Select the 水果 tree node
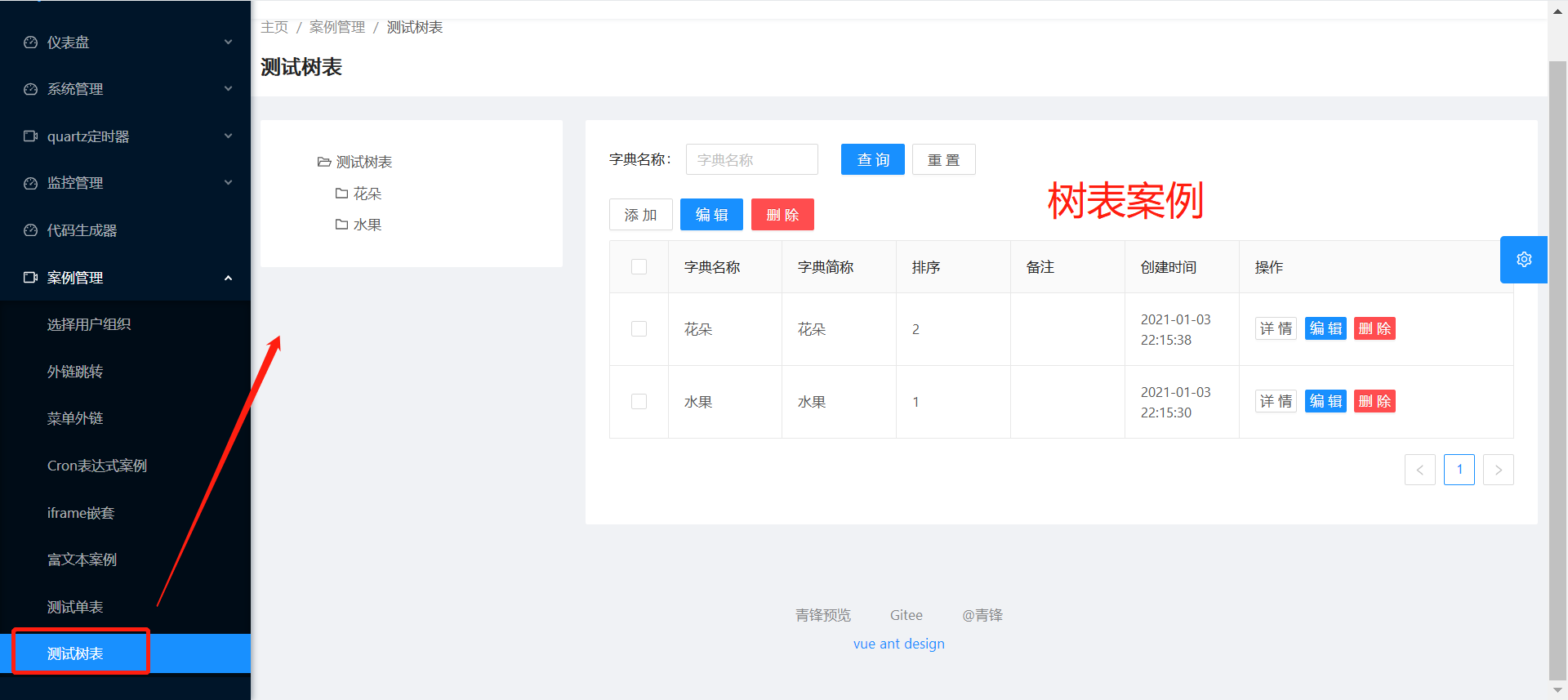The image size is (1568, 700). (367, 225)
